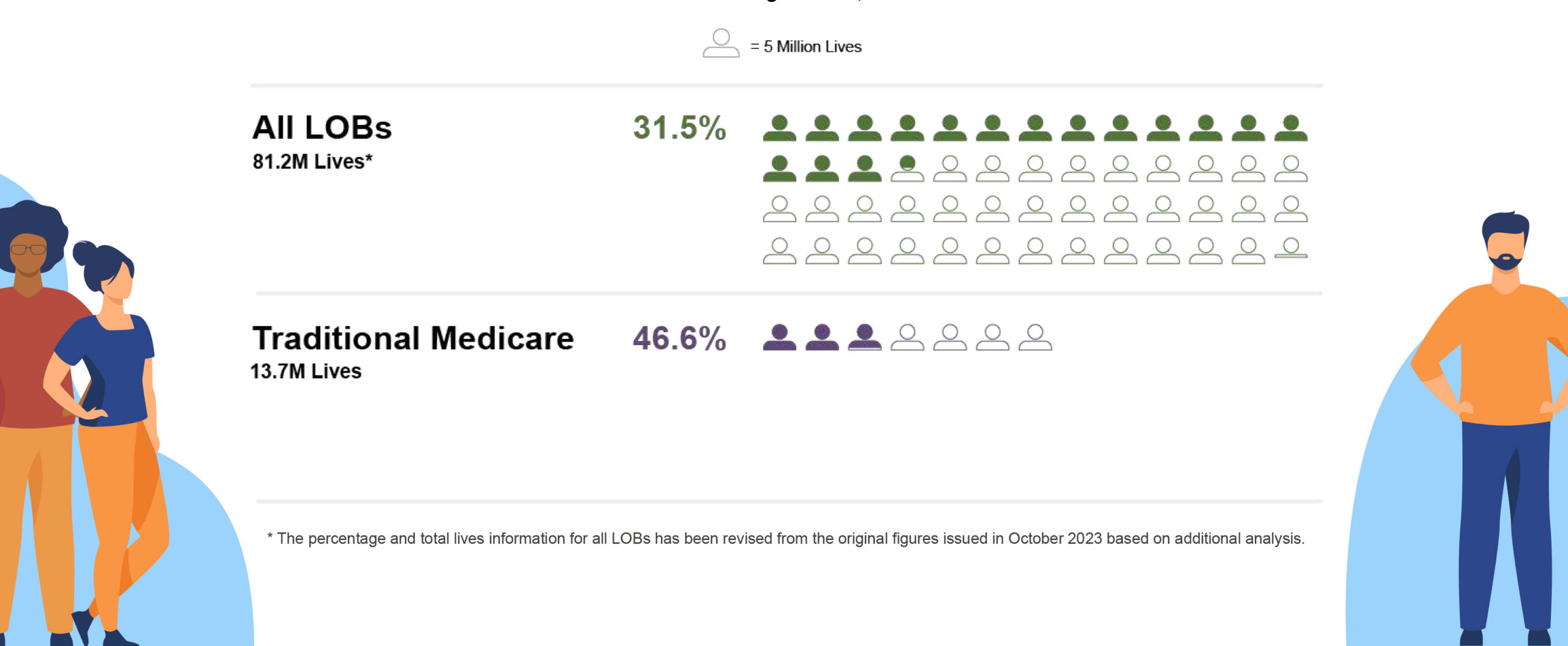The height and width of the screenshot is (646, 1568).
Task: Click the flattened person icon ending the green grid
Action: (x=1291, y=248)
